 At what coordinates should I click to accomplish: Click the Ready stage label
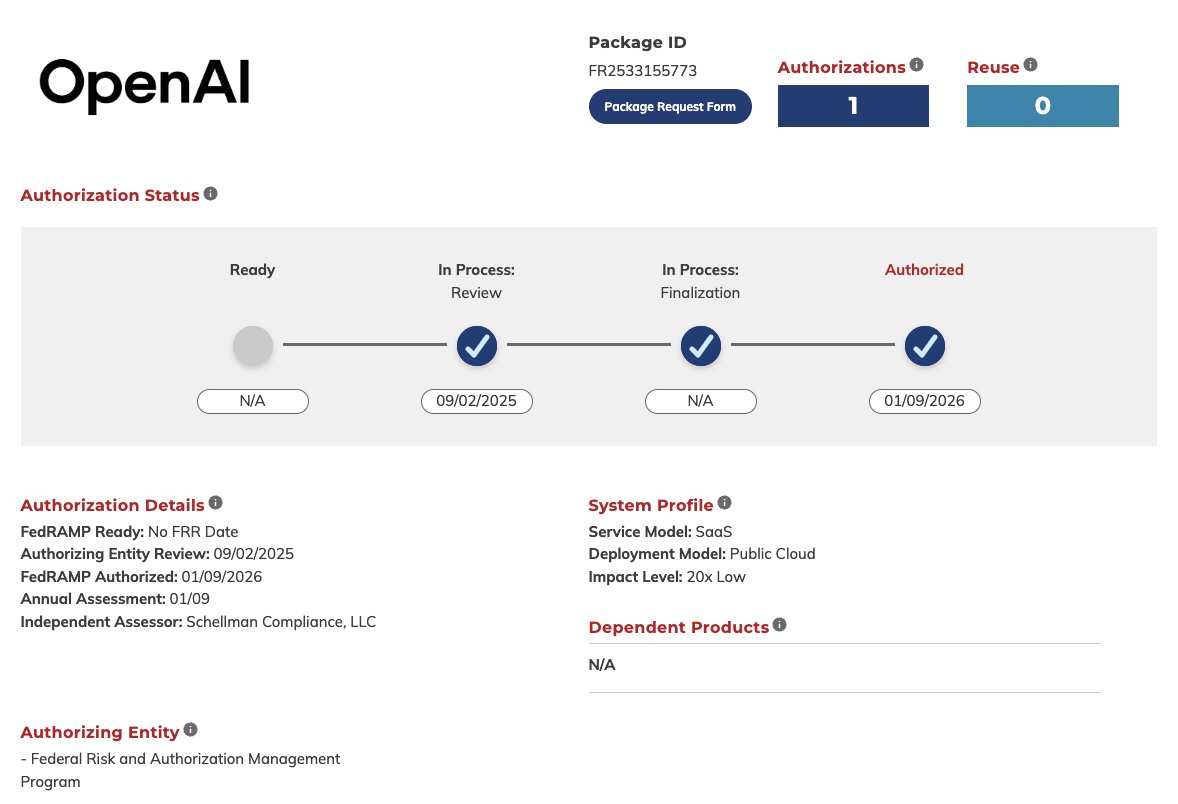tap(252, 271)
